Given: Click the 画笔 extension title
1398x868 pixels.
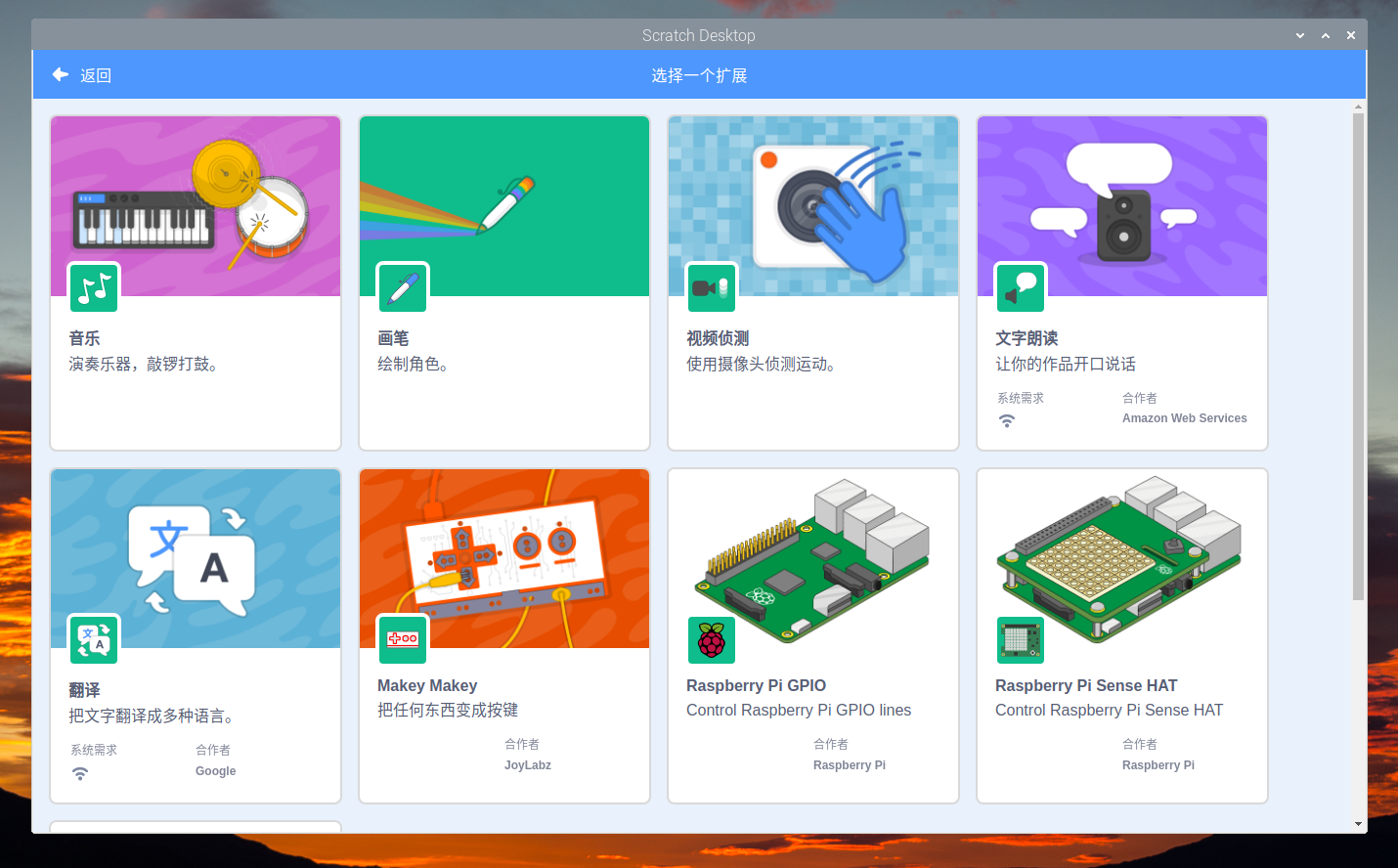Looking at the screenshot, I should 393,338.
